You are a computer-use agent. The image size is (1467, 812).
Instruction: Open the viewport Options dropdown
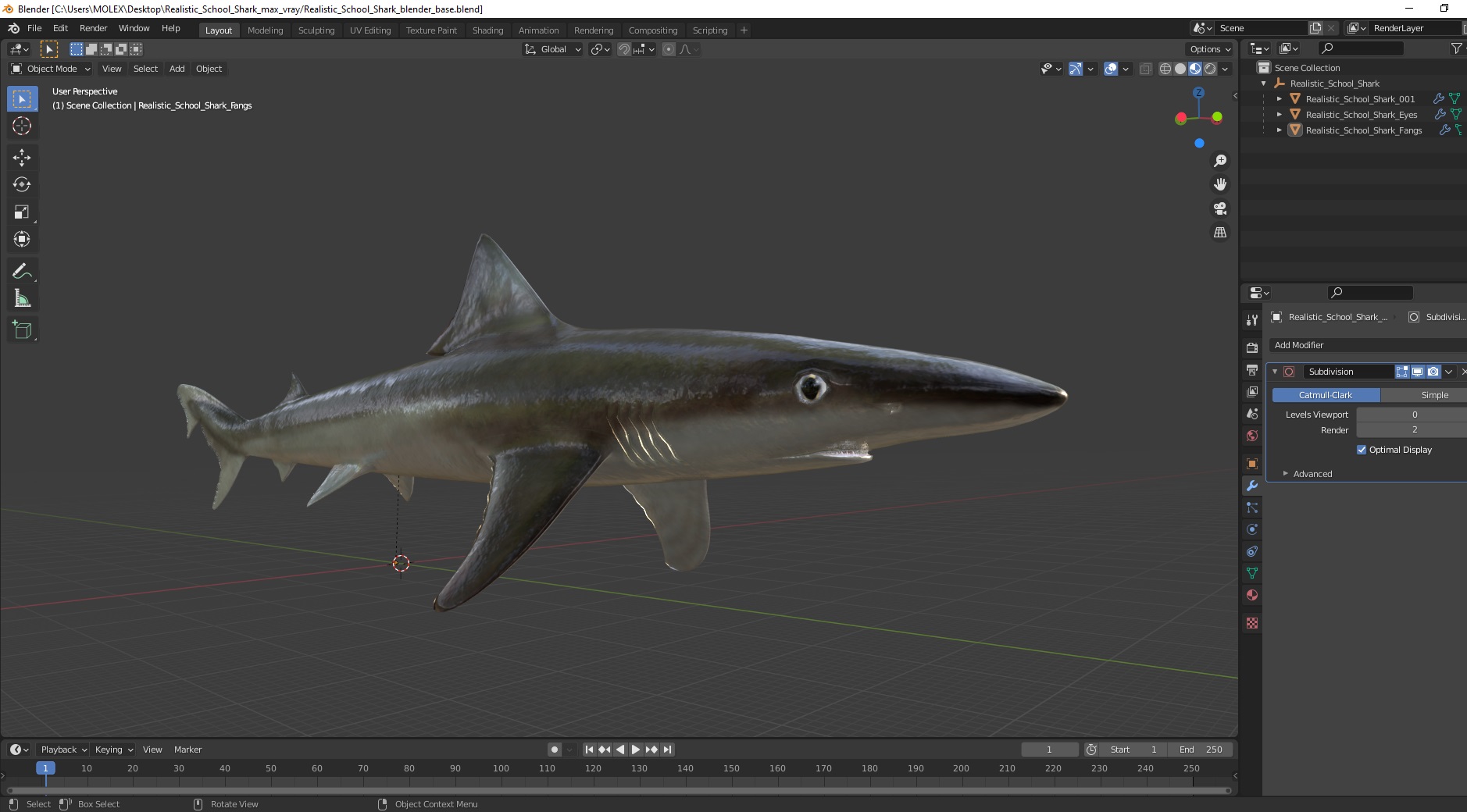pos(1210,49)
